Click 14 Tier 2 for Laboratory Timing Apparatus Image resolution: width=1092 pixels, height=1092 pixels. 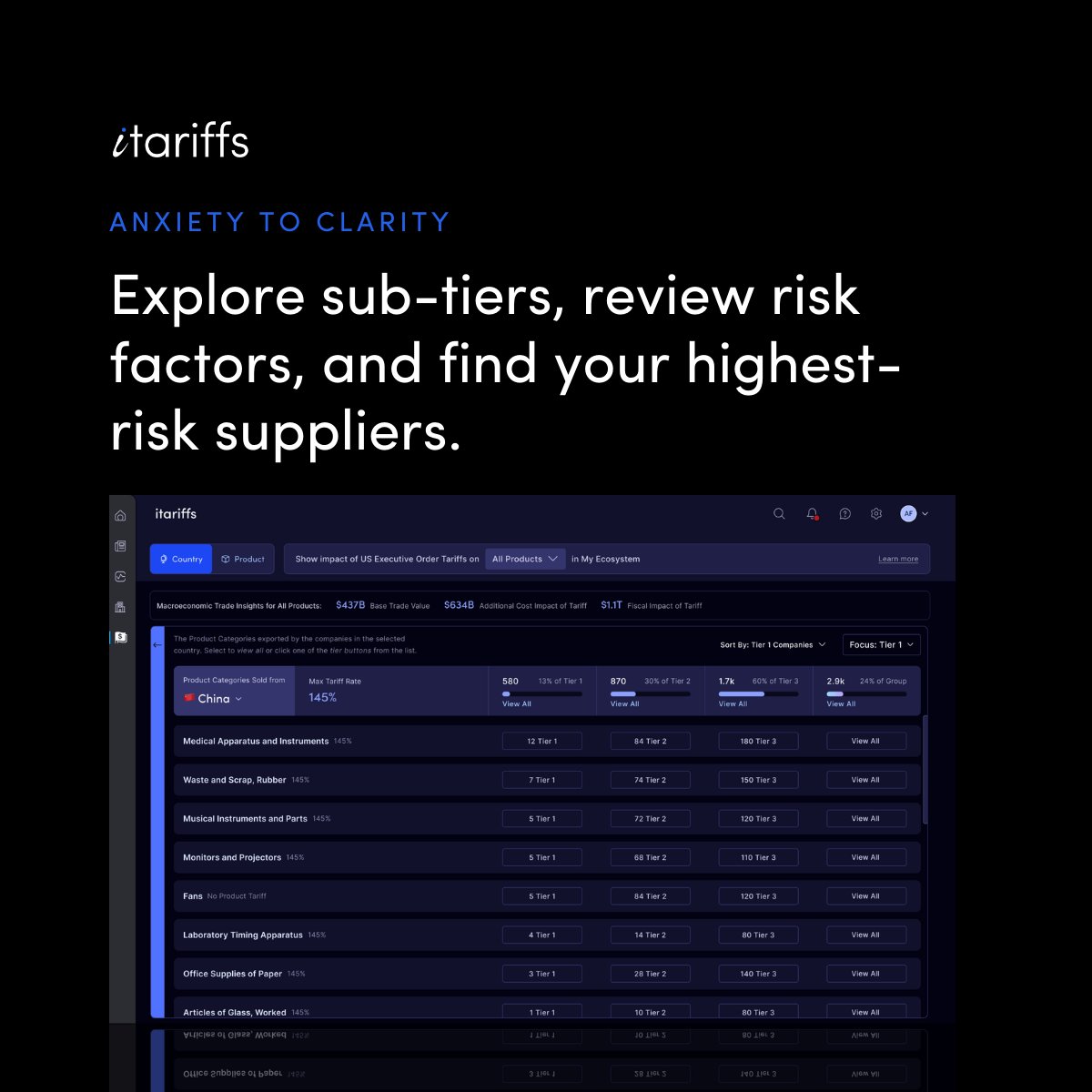(x=650, y=935)
